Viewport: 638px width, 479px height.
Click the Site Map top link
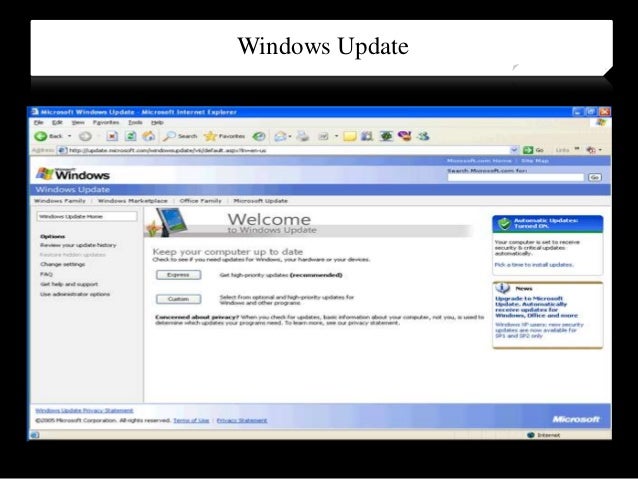pos(535,161)
